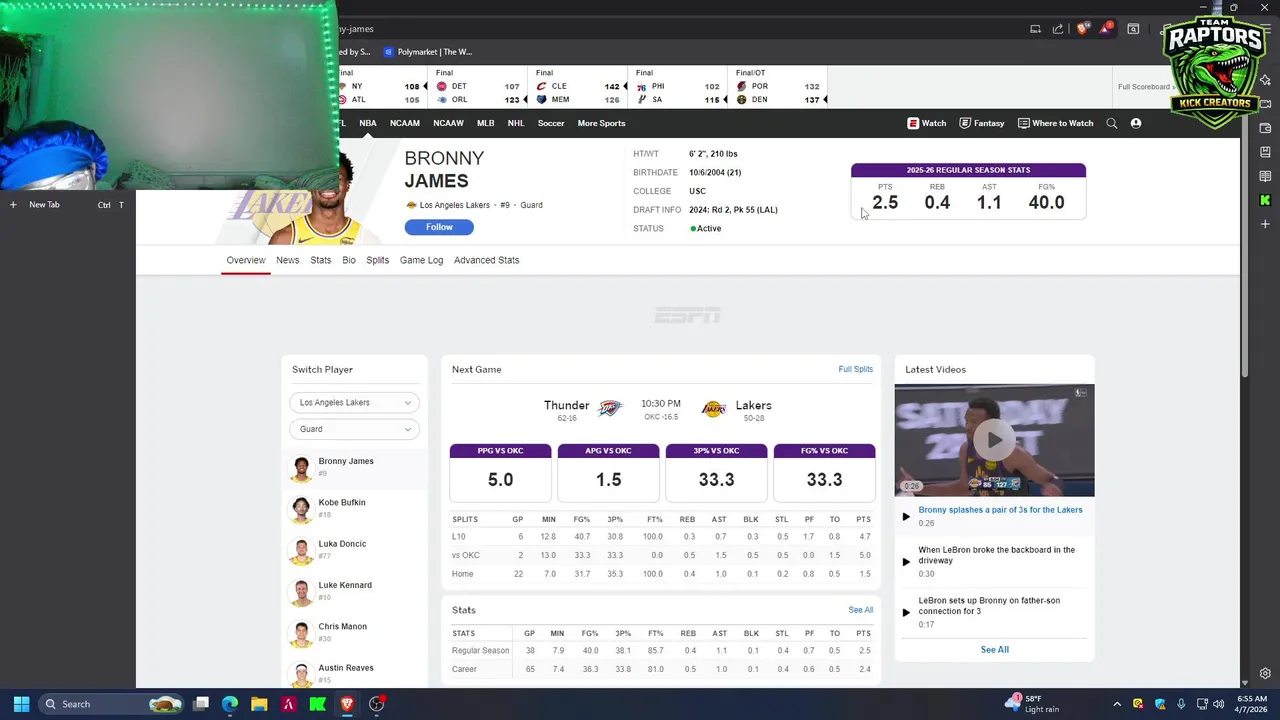Click the Windows taskbar Search box
Screen dimensions: 1280x720
point(113,704)
